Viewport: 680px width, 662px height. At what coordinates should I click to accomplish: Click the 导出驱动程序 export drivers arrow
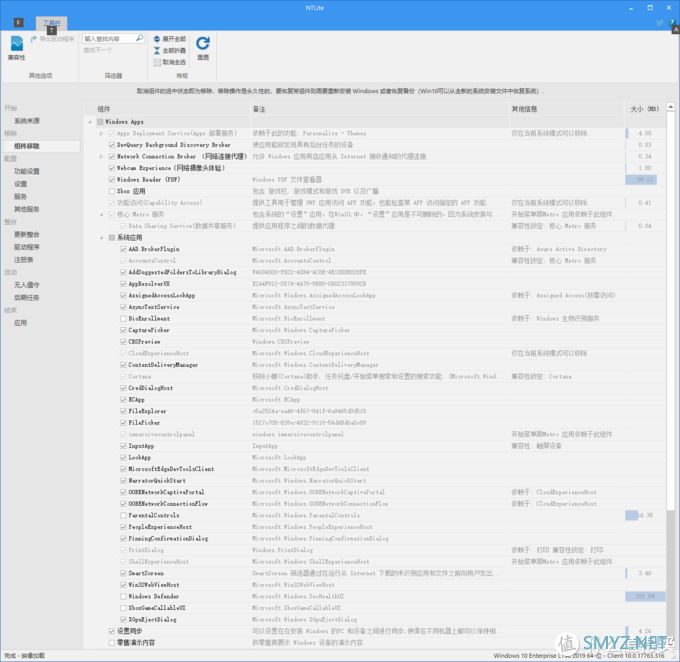click(x=34, y=39)
